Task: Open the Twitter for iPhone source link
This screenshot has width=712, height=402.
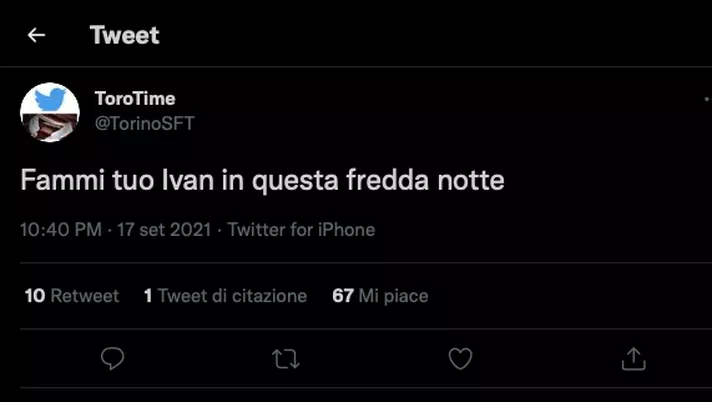Action: click(x=301, y=229)
